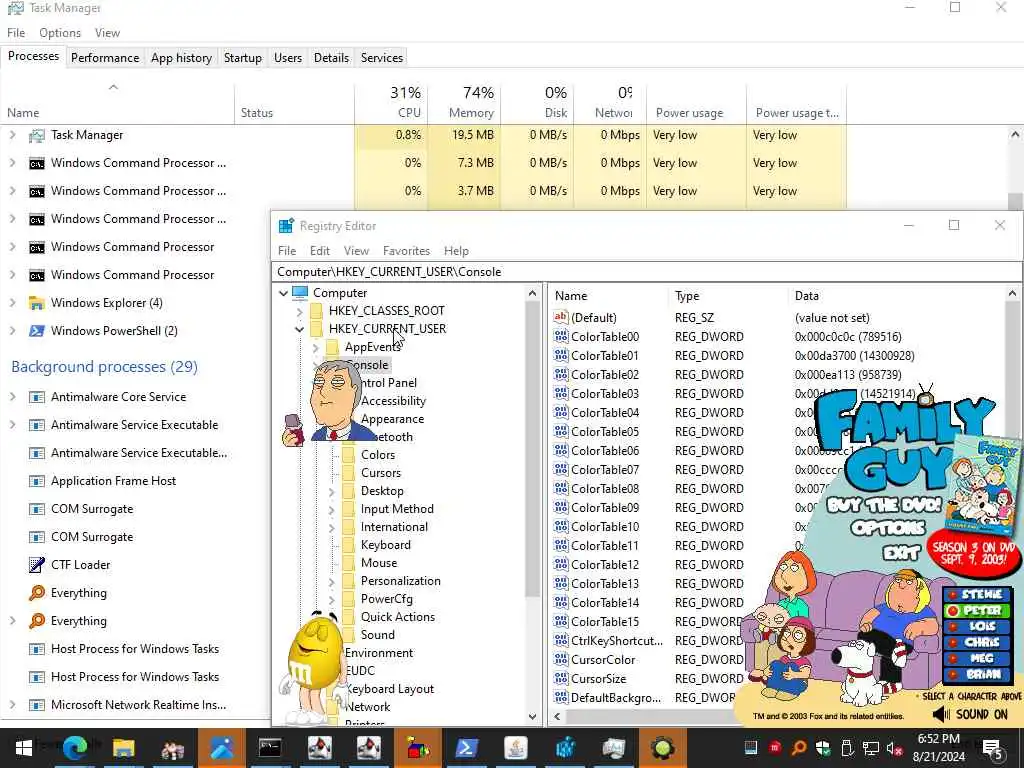Click the Microsoft Network Realtime Inspection icon

click(37, 705)
